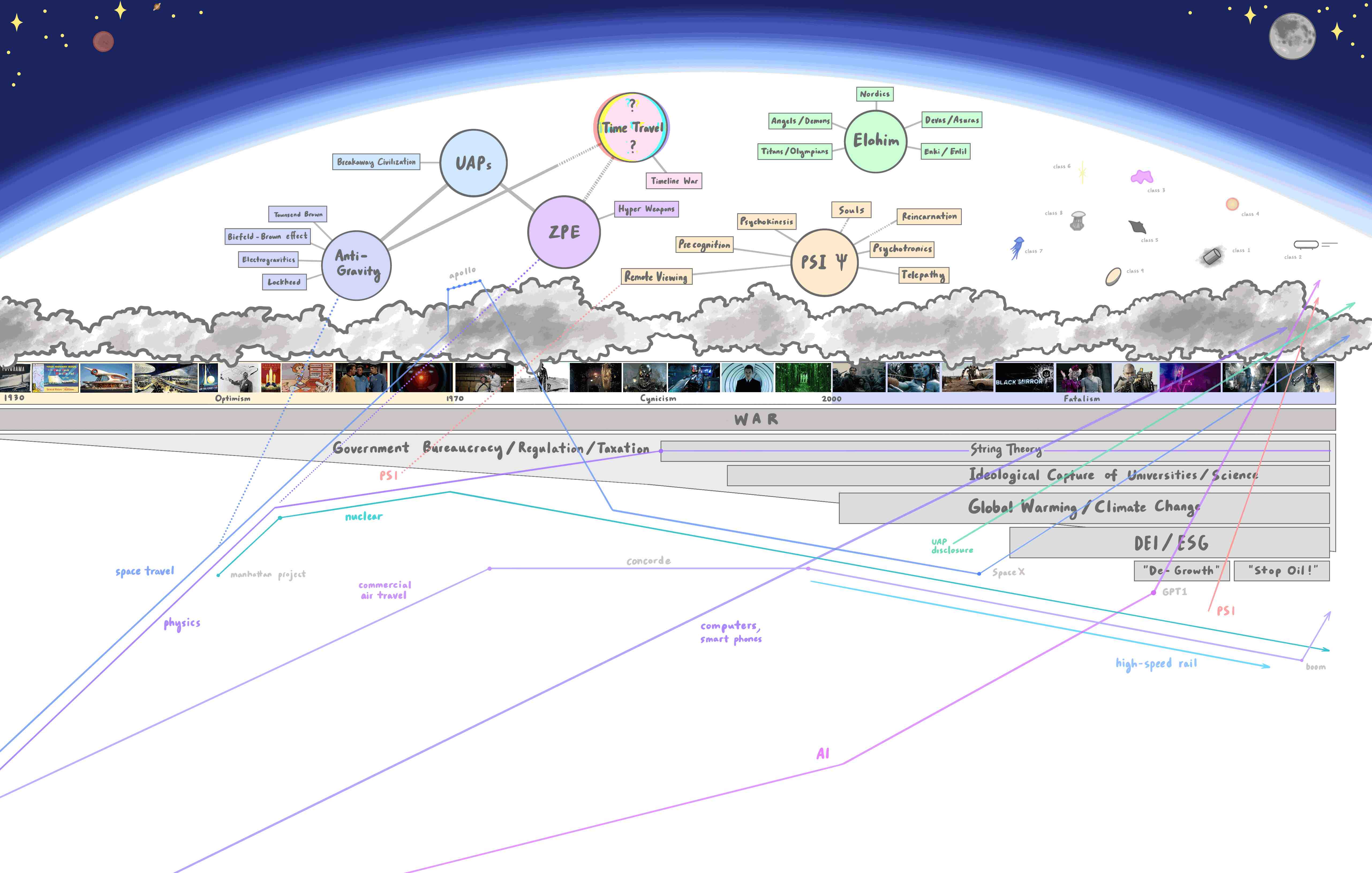Image resolution: width=1372 pixels, height=873 pixels.
Task: Click the tiny ringed planet in the sky
Action: tap(157, 7)
